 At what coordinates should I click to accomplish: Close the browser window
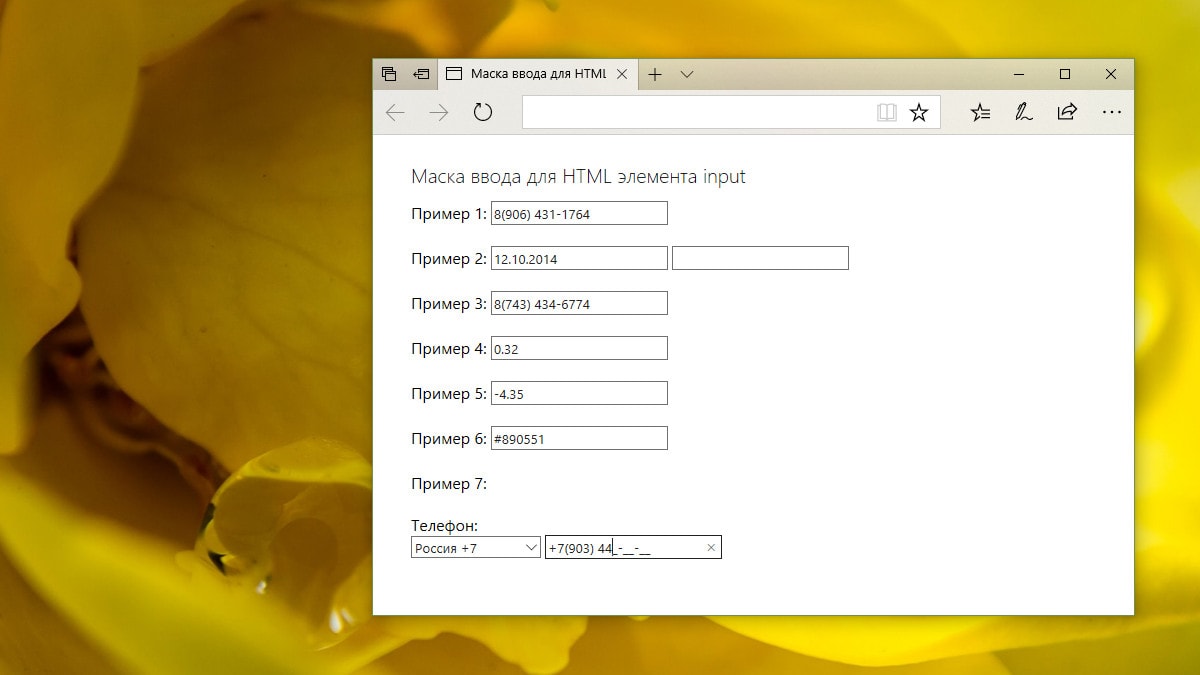click(1111, 74)
